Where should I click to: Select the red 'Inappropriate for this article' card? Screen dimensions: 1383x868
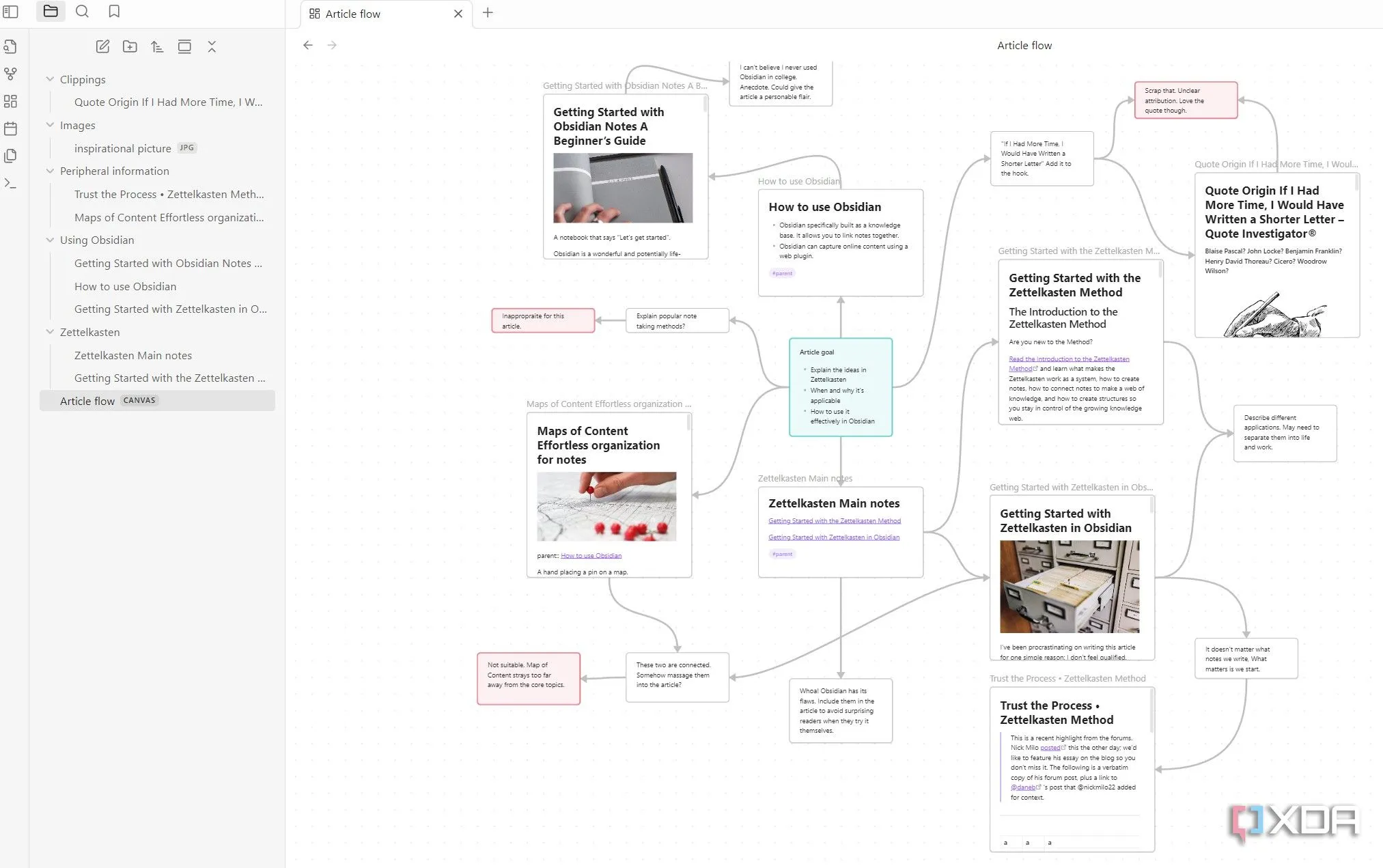click(543, 321)
